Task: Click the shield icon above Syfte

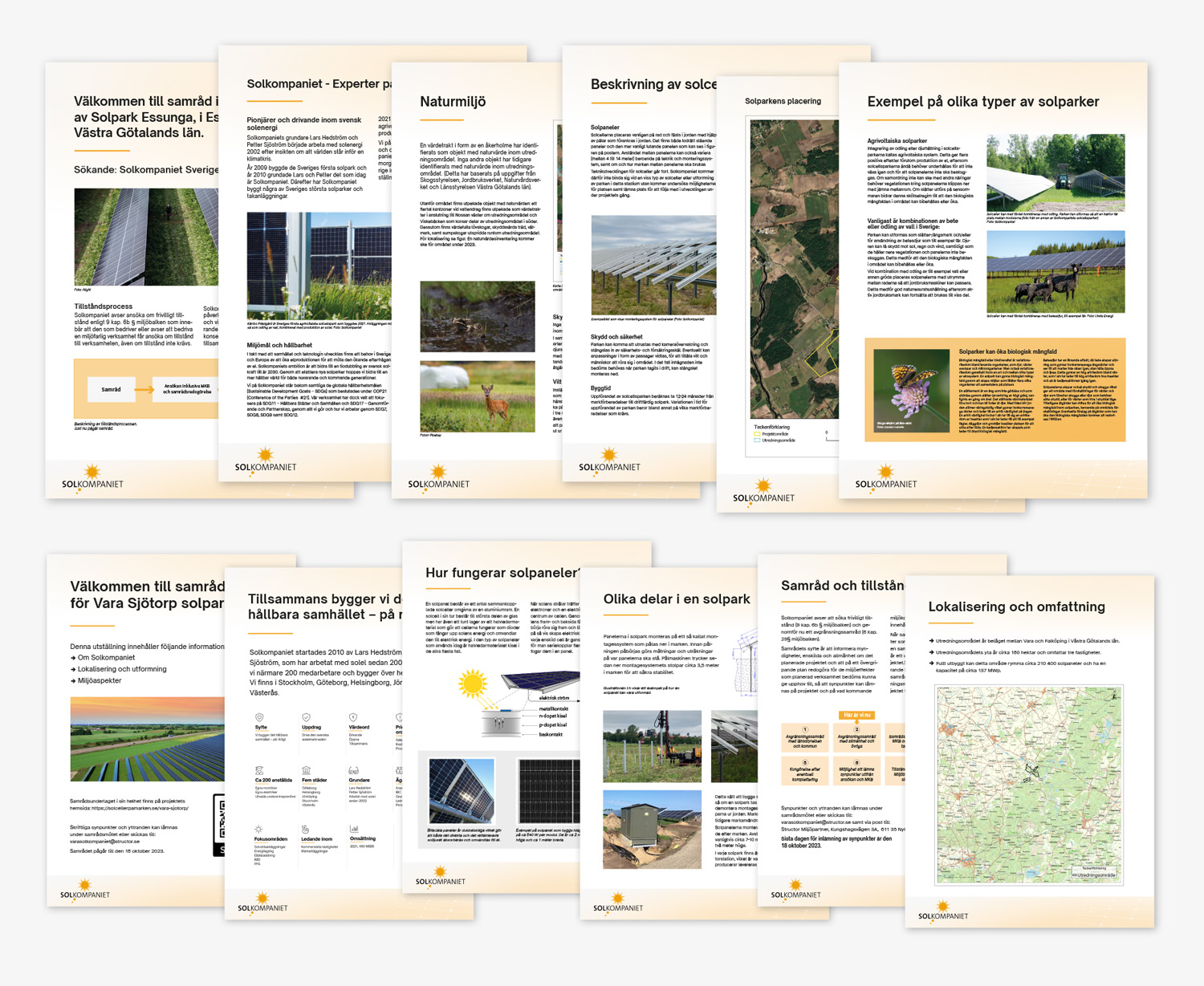Action: click(x=259, y=717)
